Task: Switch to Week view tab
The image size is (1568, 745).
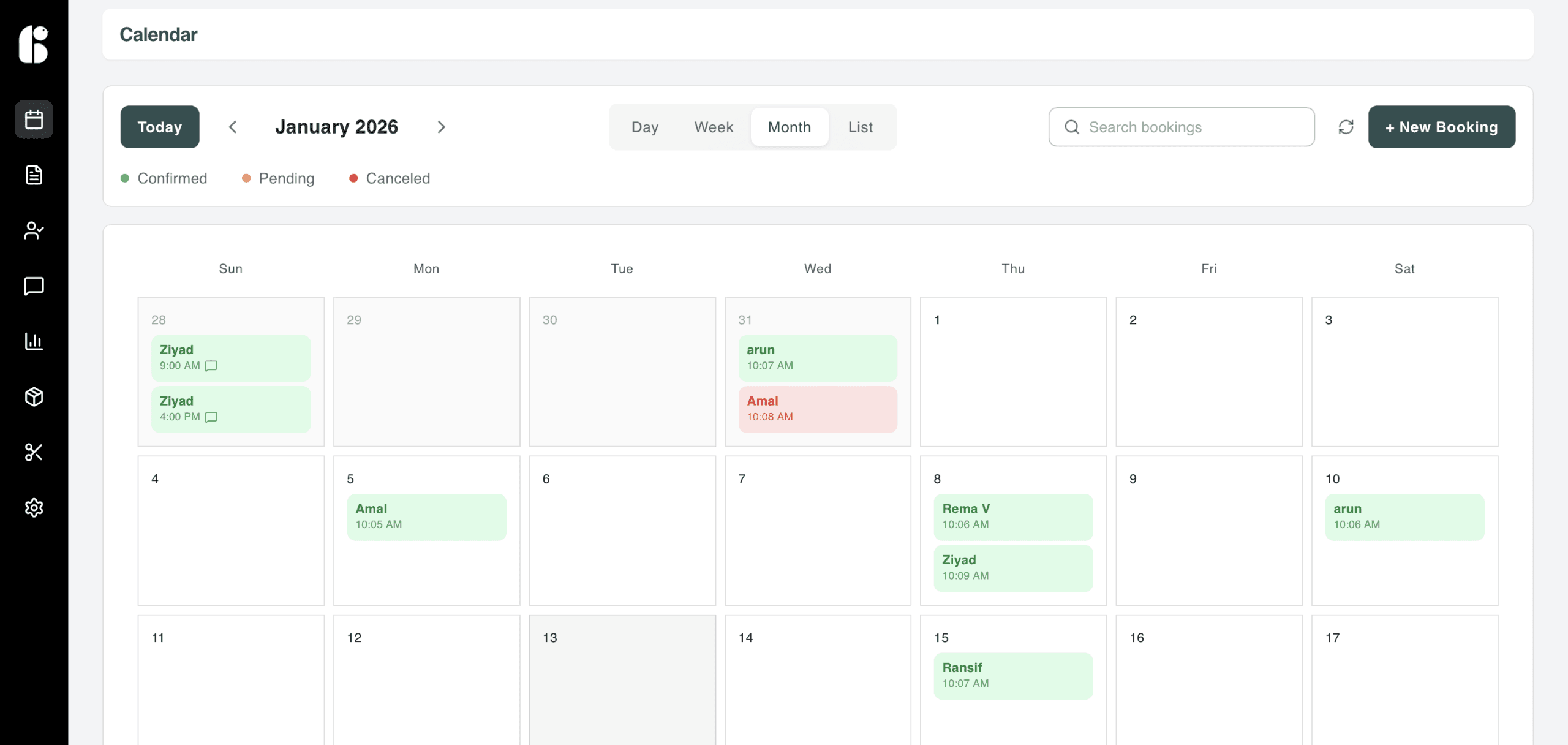Action: point(713,127)
